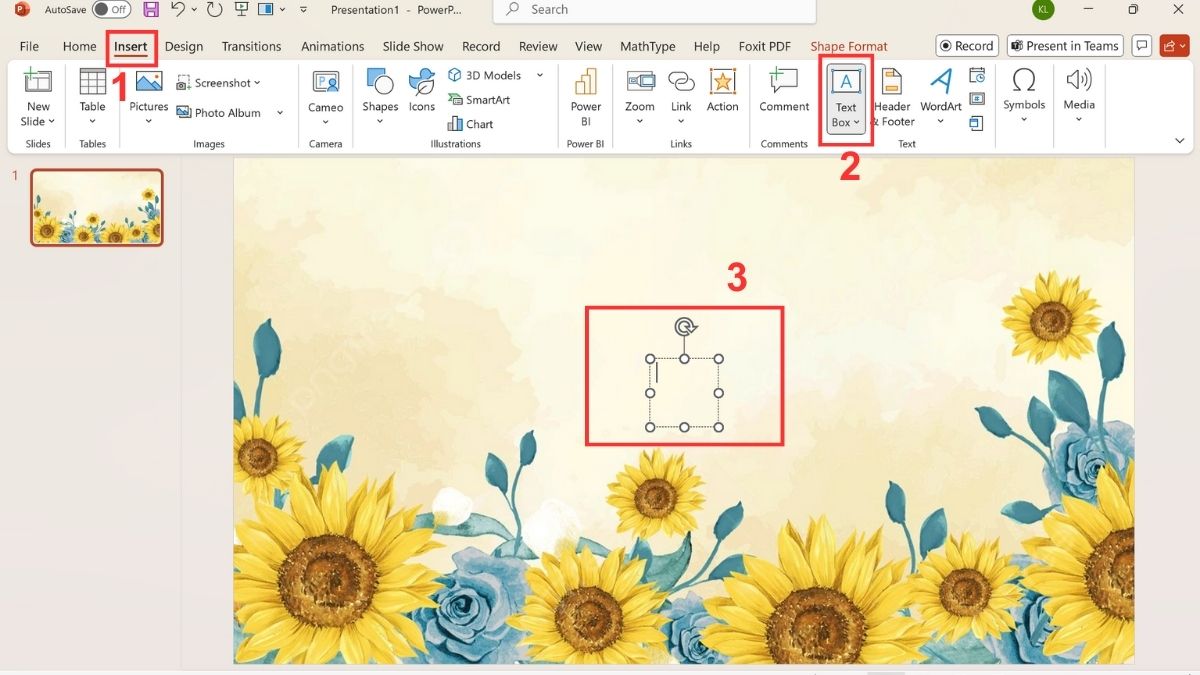Start presentation from beginning icon
Screen dimensions: 1200x675
click(241, 10)
